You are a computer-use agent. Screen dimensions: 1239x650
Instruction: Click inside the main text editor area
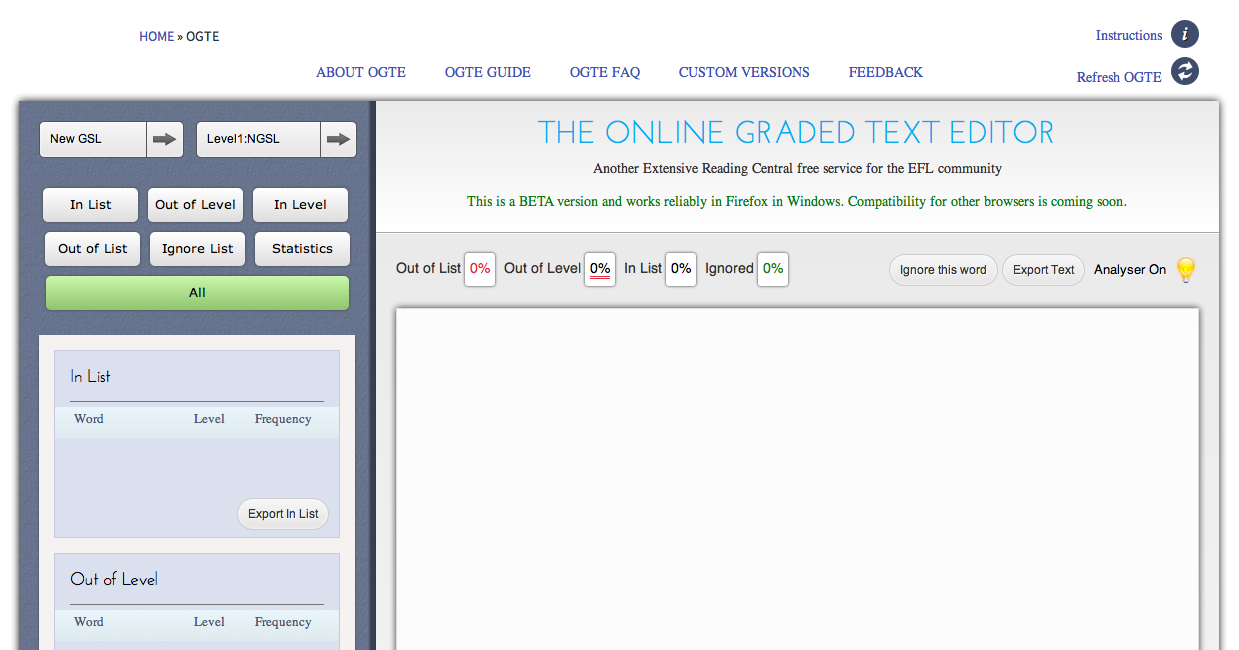797,479
